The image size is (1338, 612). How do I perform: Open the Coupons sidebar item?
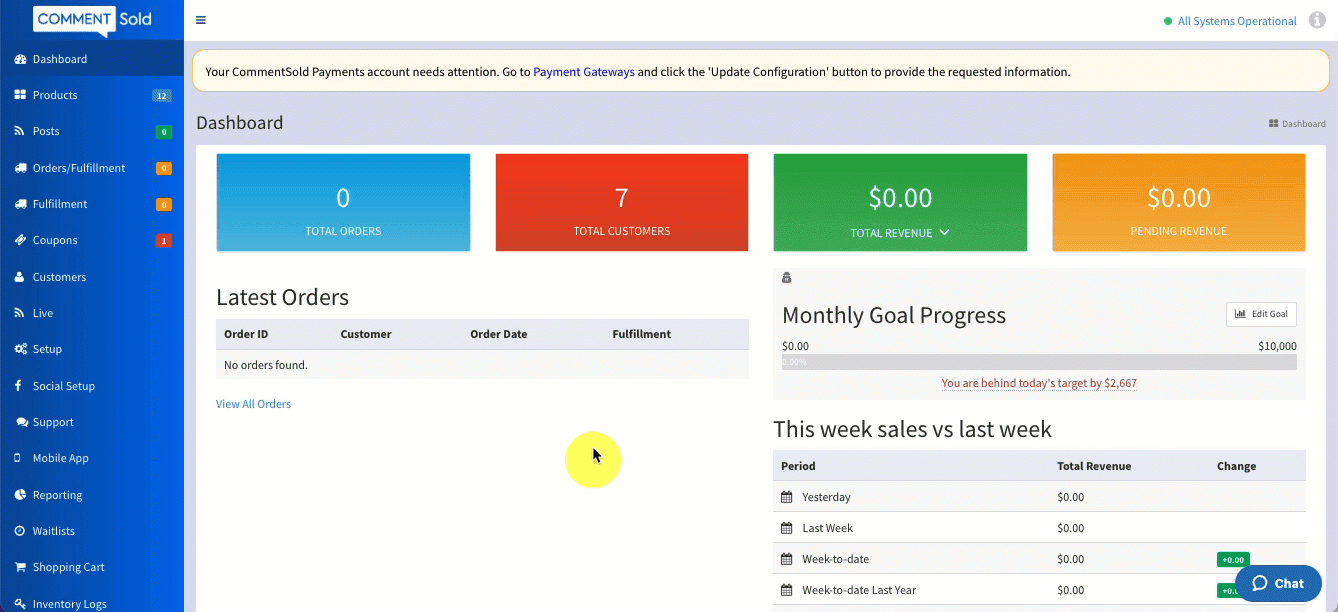click(55, 240)
